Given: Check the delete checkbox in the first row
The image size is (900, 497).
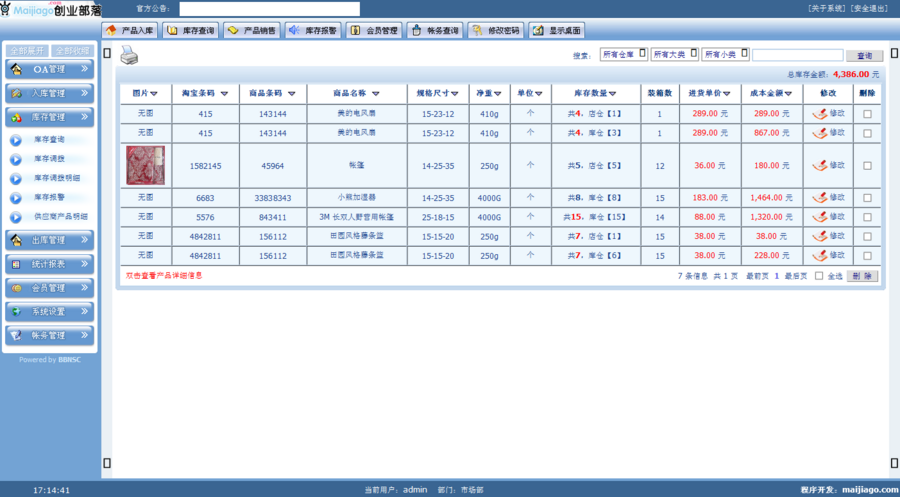Looking at the screenshot, I should point(867,114).
